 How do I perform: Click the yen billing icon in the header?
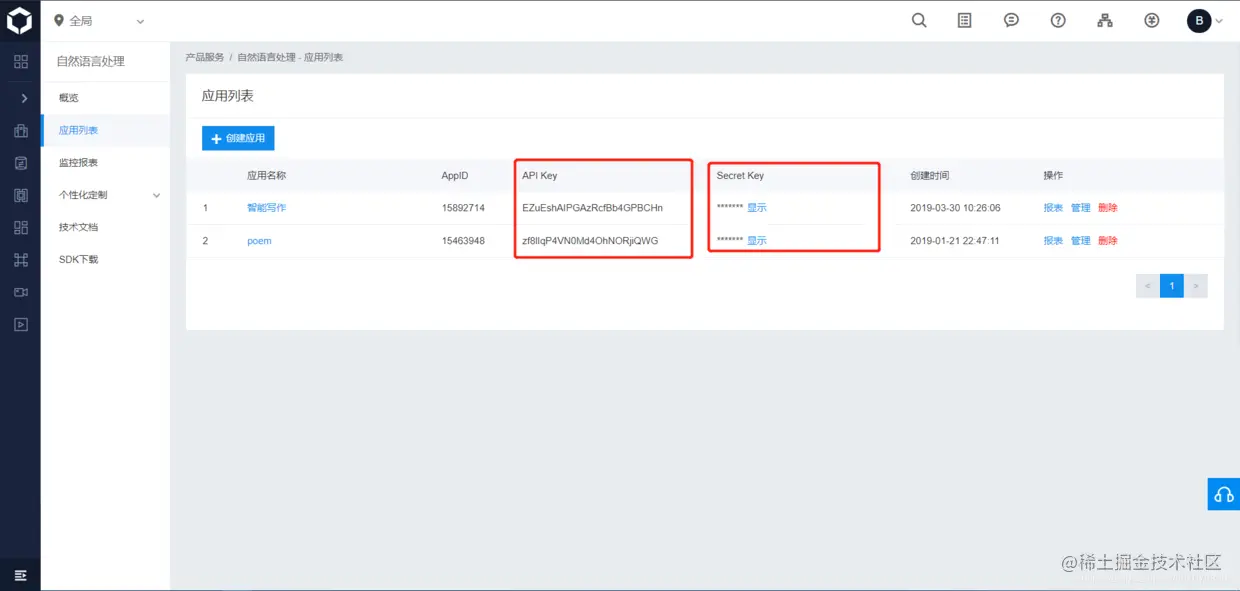pos(1152,20)
